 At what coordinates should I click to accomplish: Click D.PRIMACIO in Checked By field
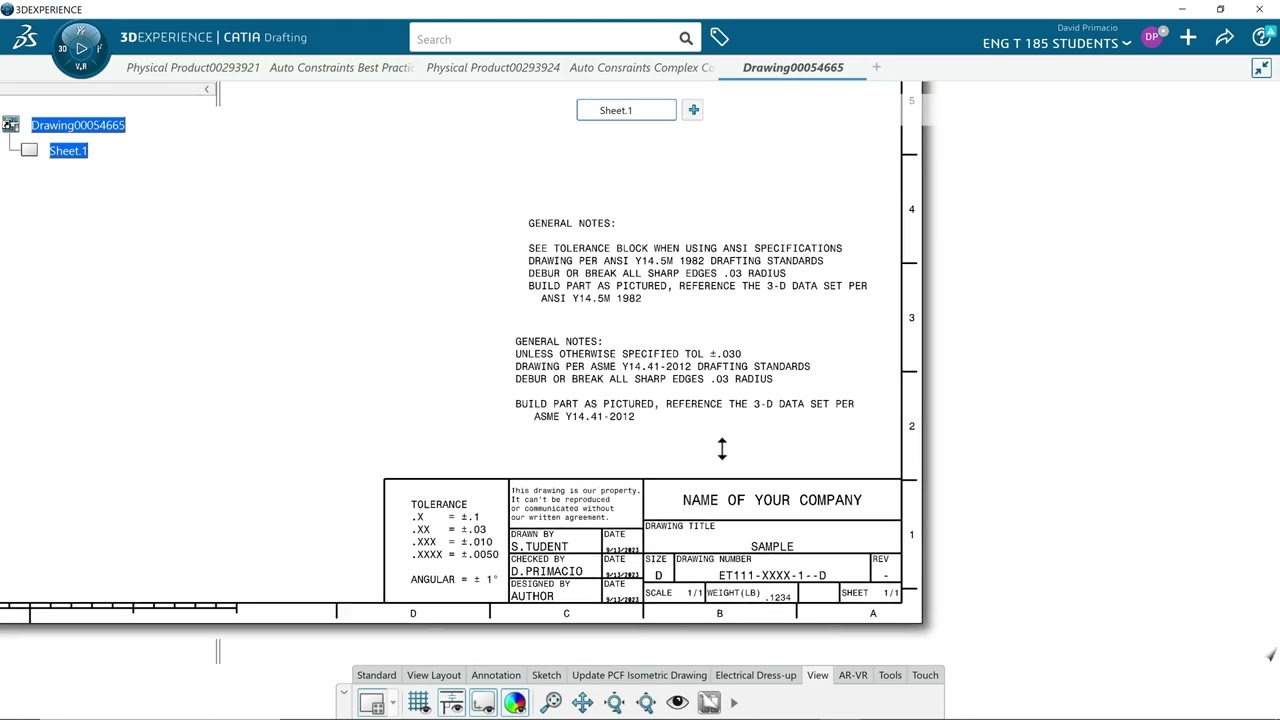click(x=546, y=572)
